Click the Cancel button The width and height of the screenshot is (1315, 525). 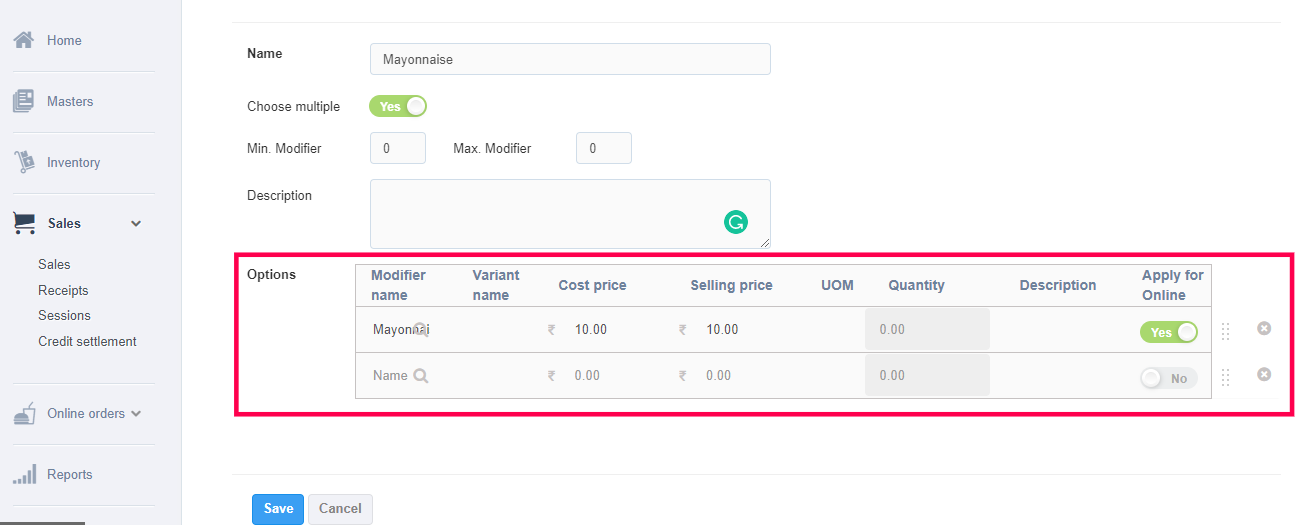340,508
